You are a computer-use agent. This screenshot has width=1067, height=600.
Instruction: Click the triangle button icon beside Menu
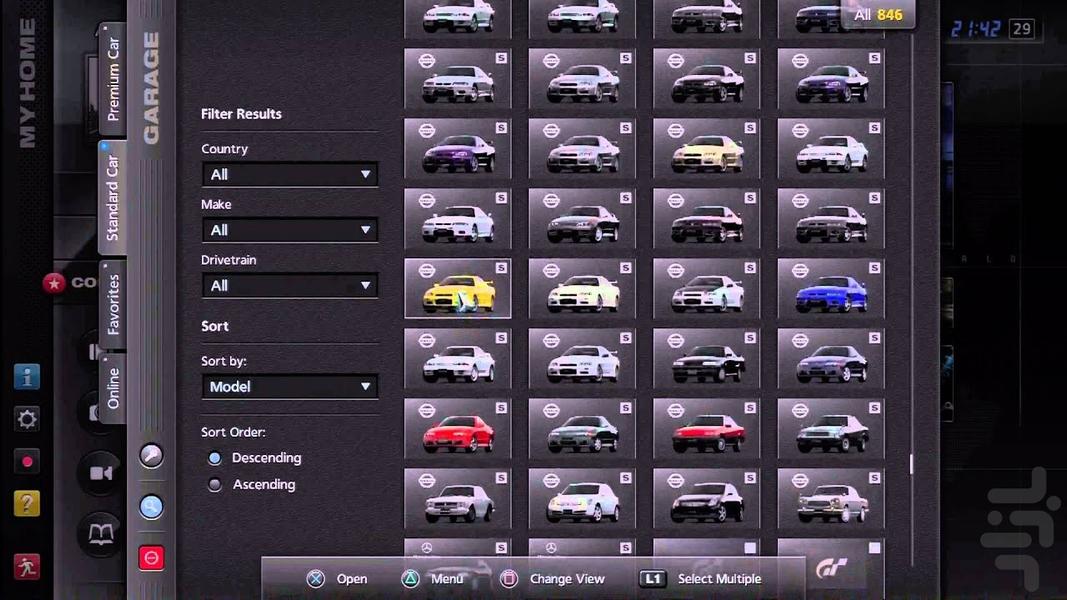410,579
